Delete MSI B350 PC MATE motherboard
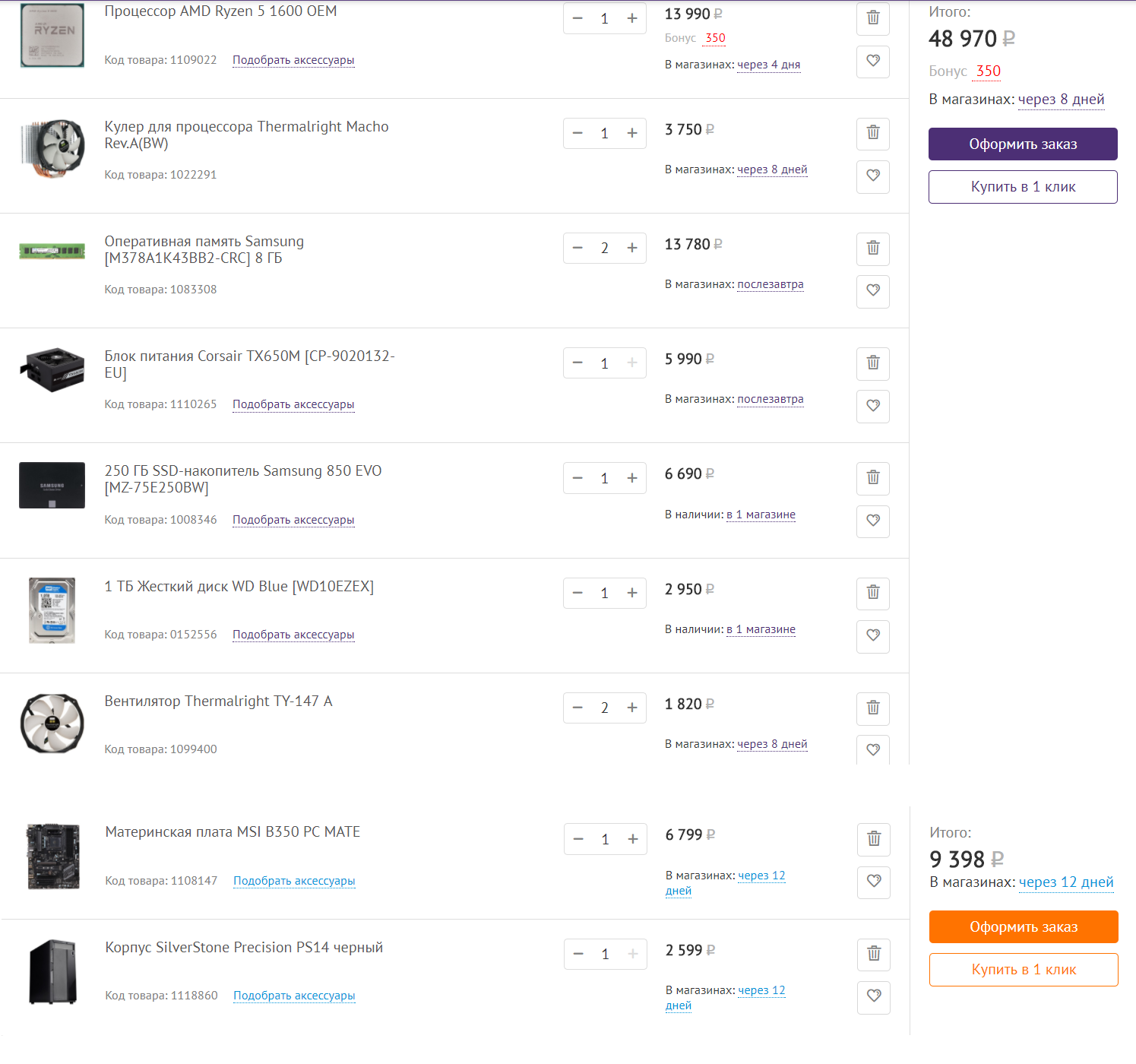 (873, 839)
